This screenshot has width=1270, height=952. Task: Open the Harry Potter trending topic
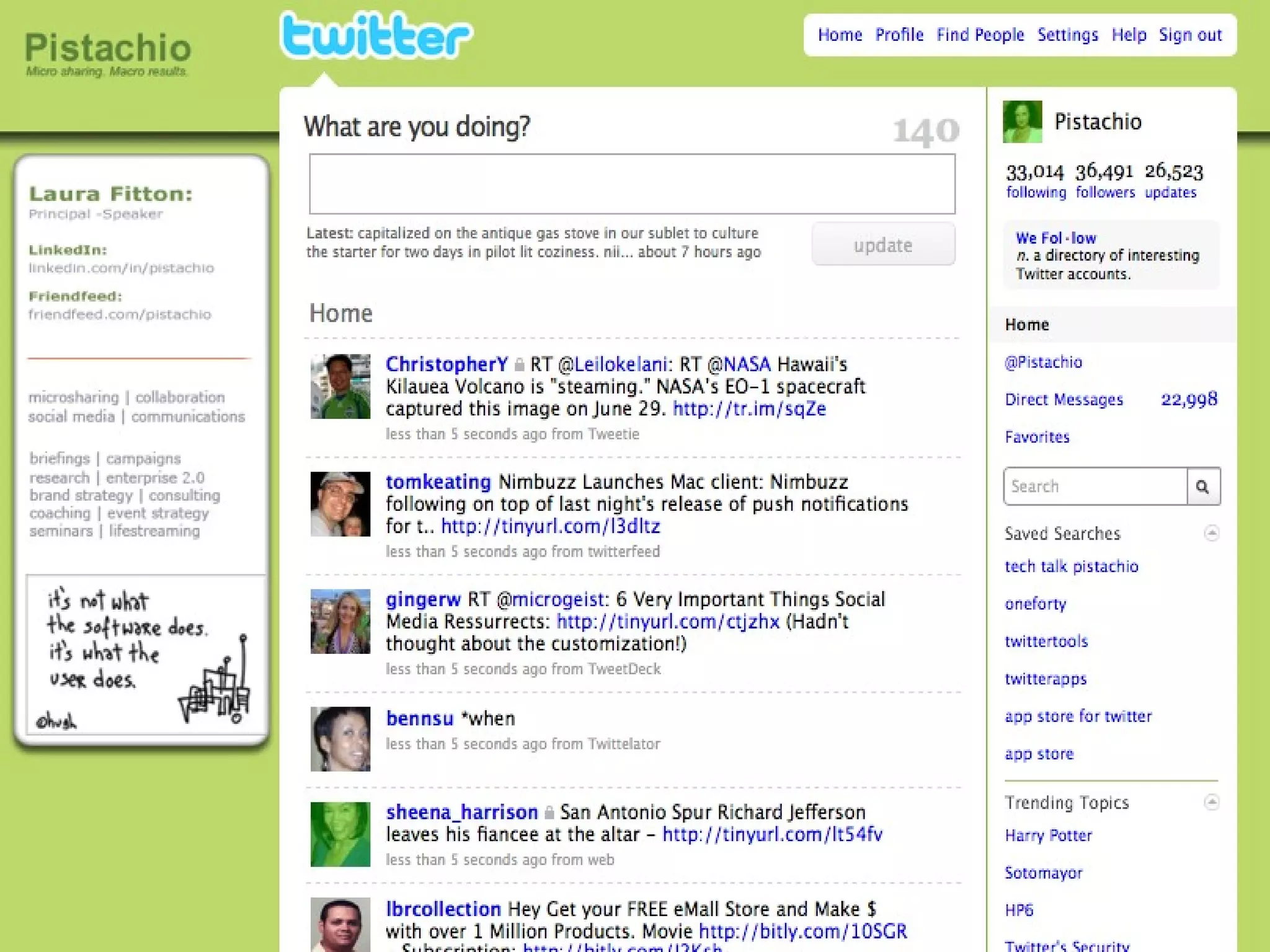[1049, 835]
